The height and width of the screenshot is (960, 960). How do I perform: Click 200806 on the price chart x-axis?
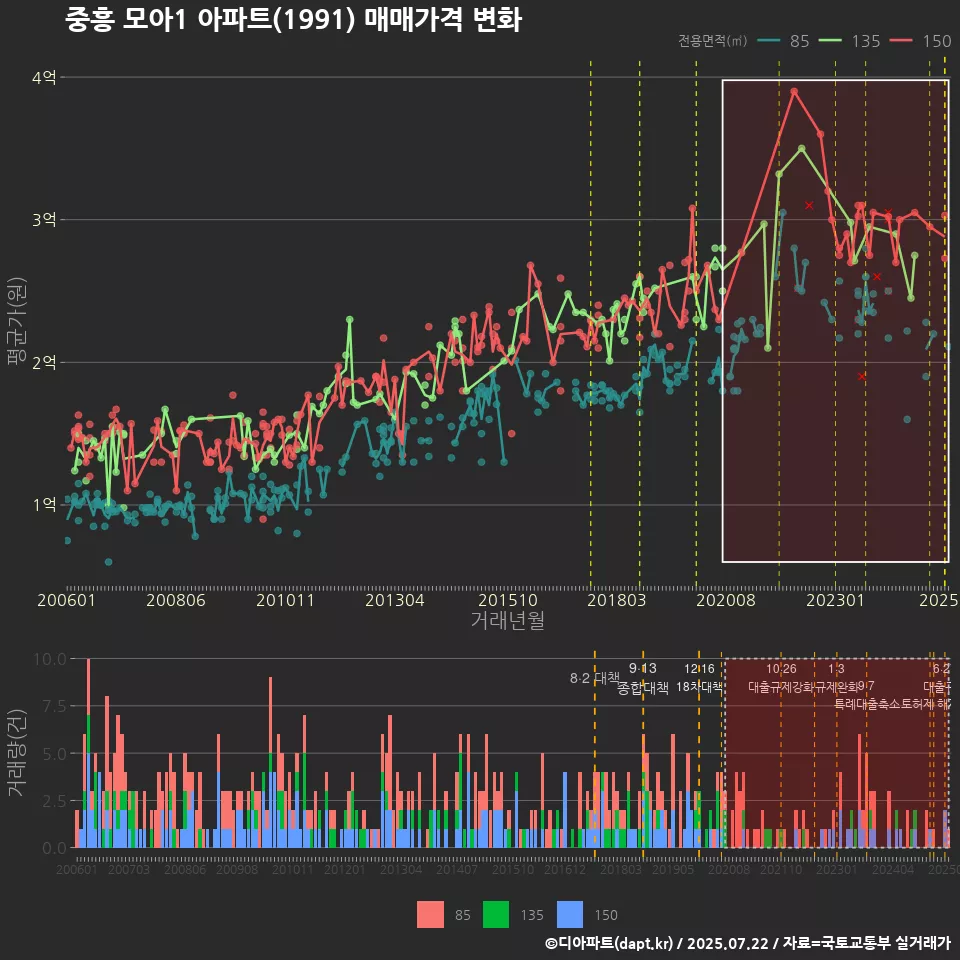176,600
